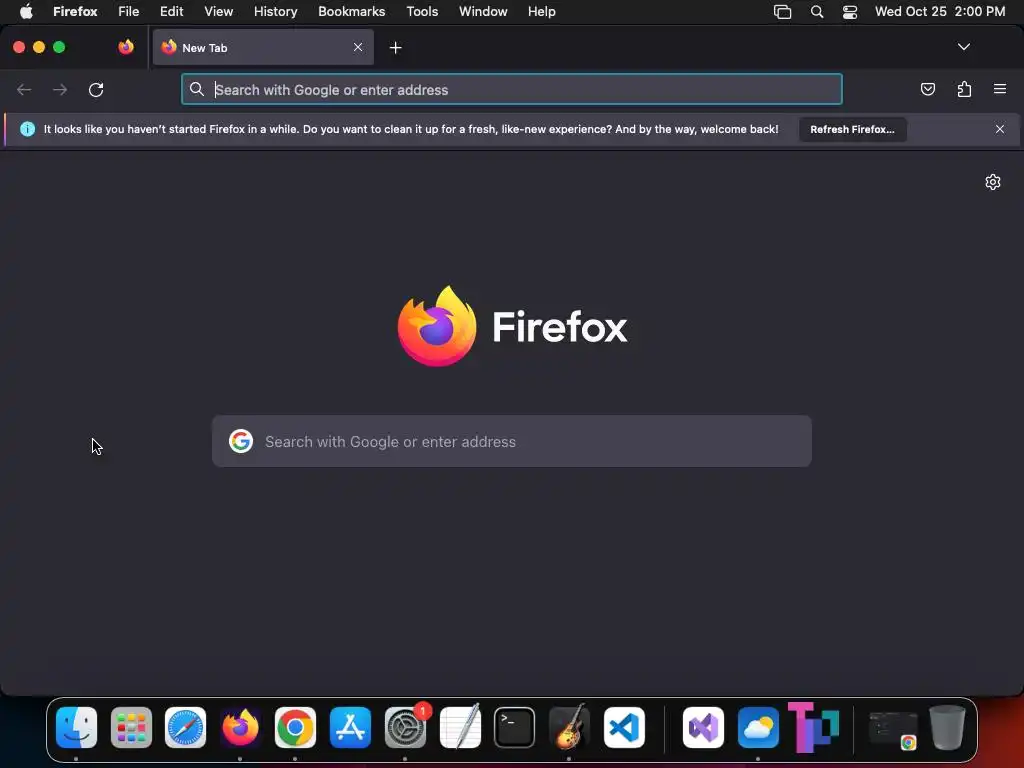Image resolution: width=1024 pixels, height=768 pixels.
Task: Open the View menu
Action: [x=218, y=12]
